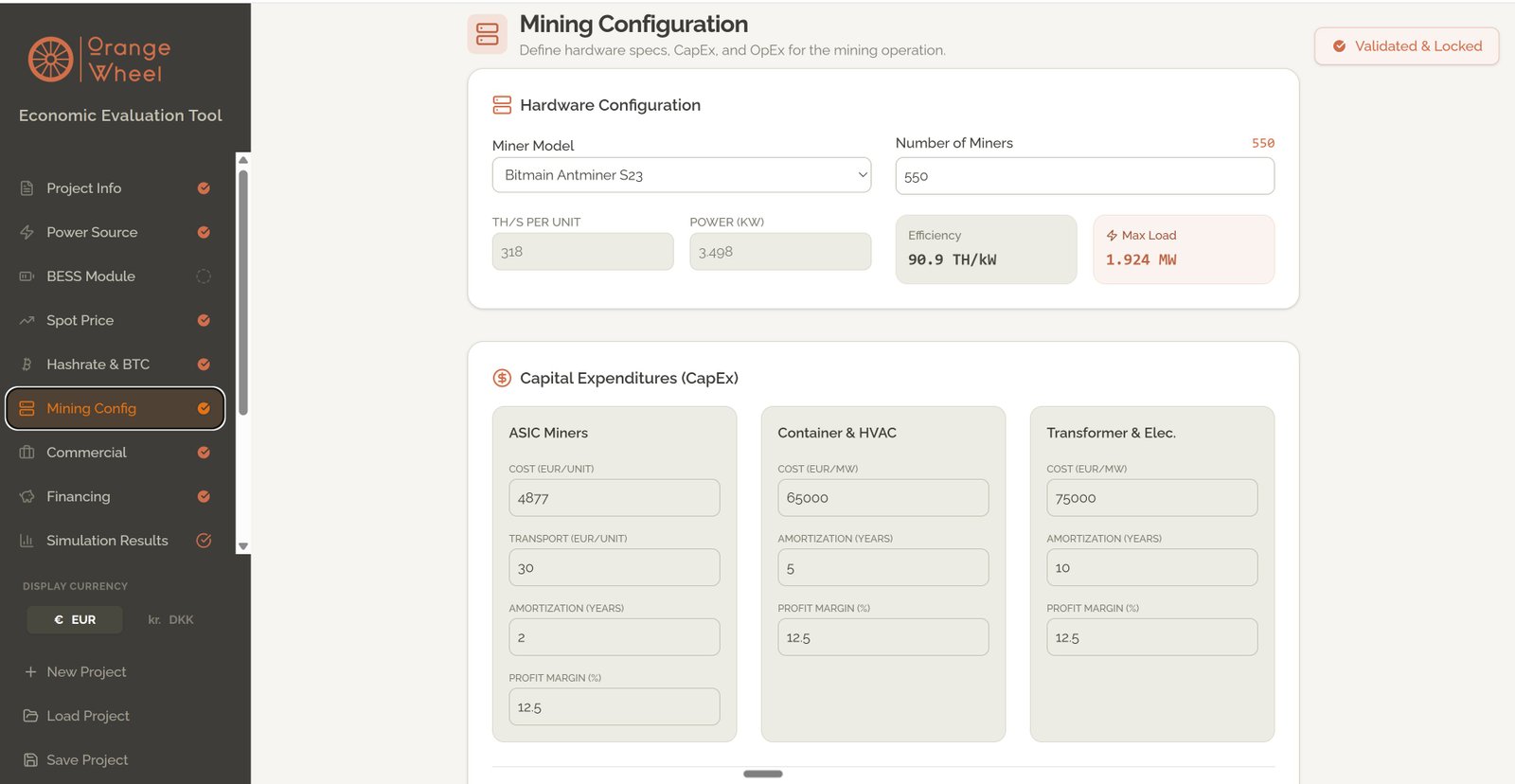Click the Orange Wheel logo icon
1515x784 pixels.
click(51, 60)
